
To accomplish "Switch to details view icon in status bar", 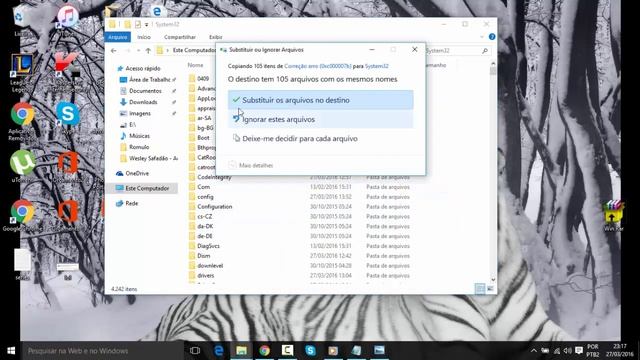I will tap(480, 289).
